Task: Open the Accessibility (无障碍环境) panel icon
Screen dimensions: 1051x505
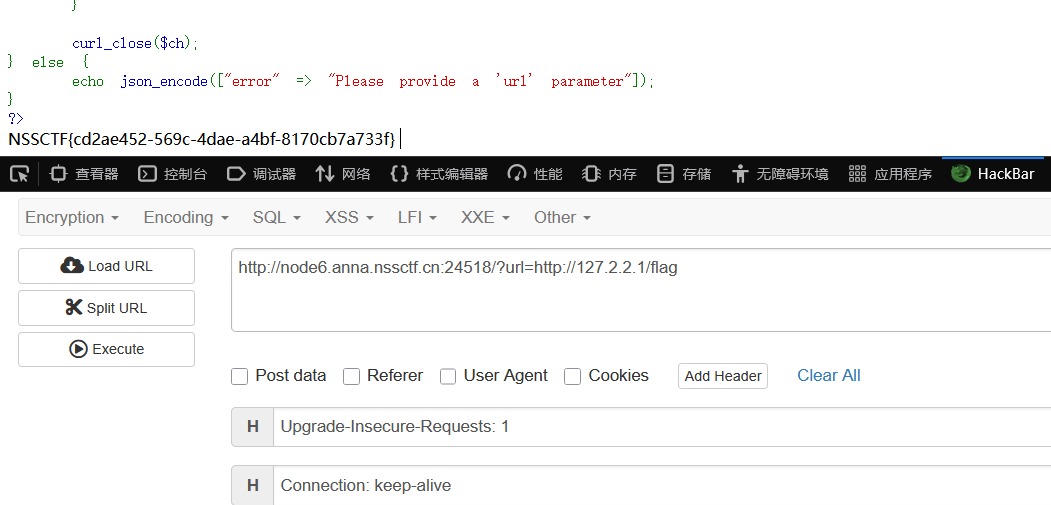Action: point(740,174)
